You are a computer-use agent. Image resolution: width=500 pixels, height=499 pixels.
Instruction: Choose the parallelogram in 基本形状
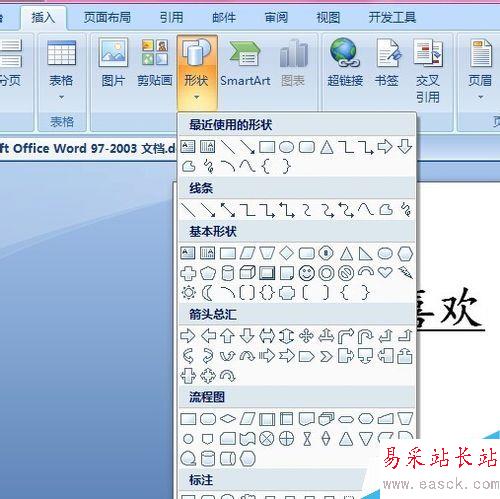coord(247,253)
